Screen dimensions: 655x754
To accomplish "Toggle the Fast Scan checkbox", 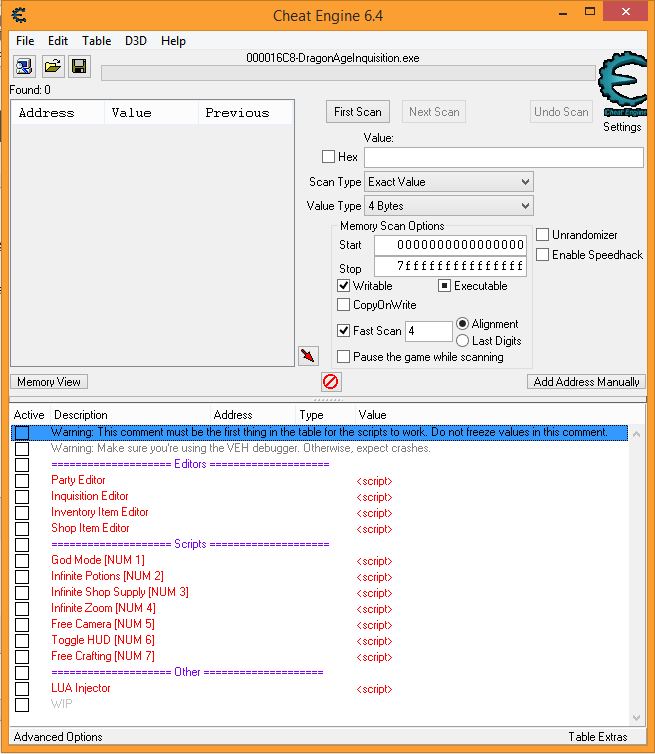I will click(x=343, y=331).
